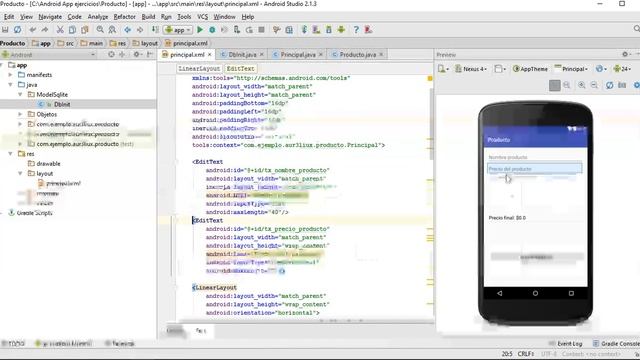Collapse the java folder arrow
640x360 pixels.
click(10, 85)
